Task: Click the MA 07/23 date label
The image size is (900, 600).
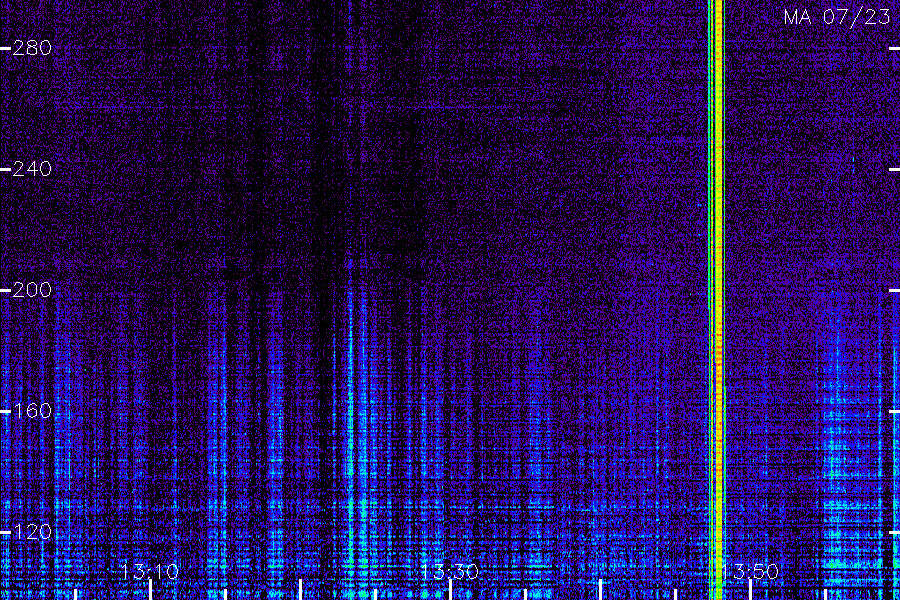Action: (x=837, y=17)
